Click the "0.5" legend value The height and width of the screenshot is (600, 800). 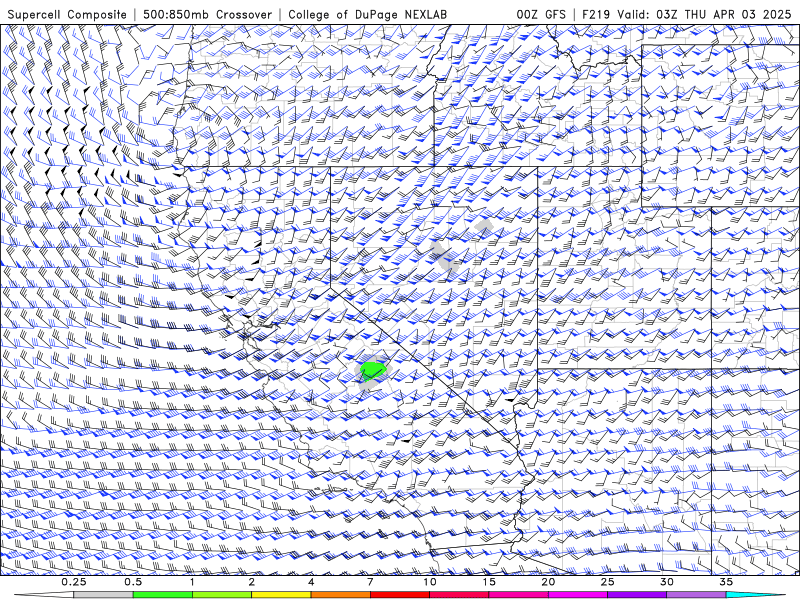coord(133,582)
